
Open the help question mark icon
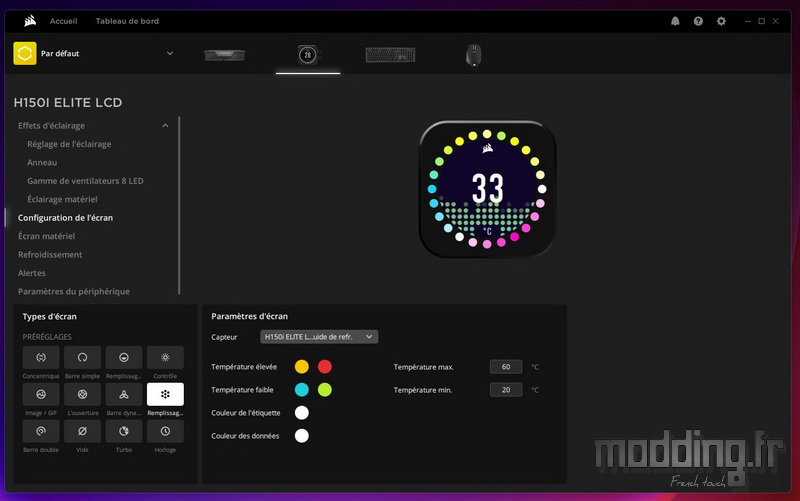698,21
